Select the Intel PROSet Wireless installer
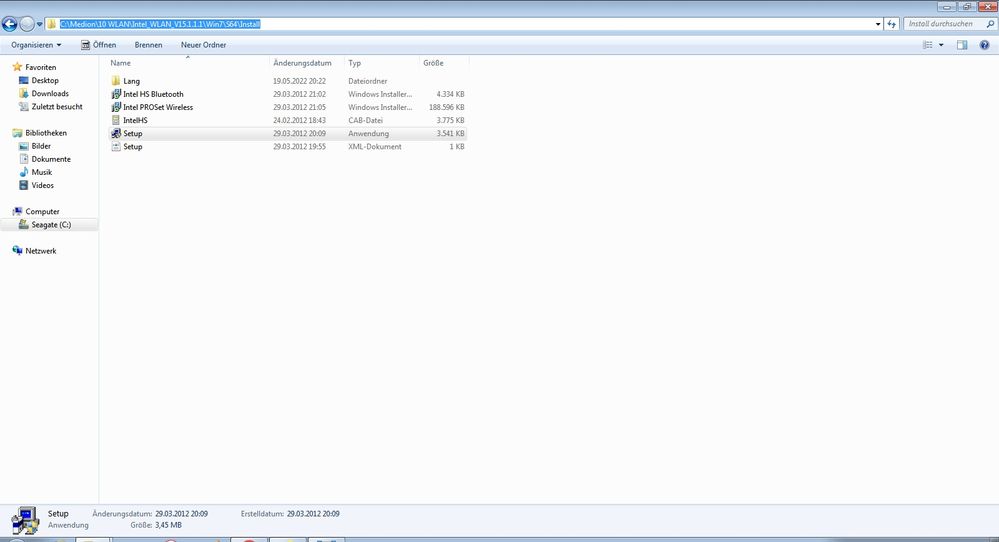 [x=158, y=107]
